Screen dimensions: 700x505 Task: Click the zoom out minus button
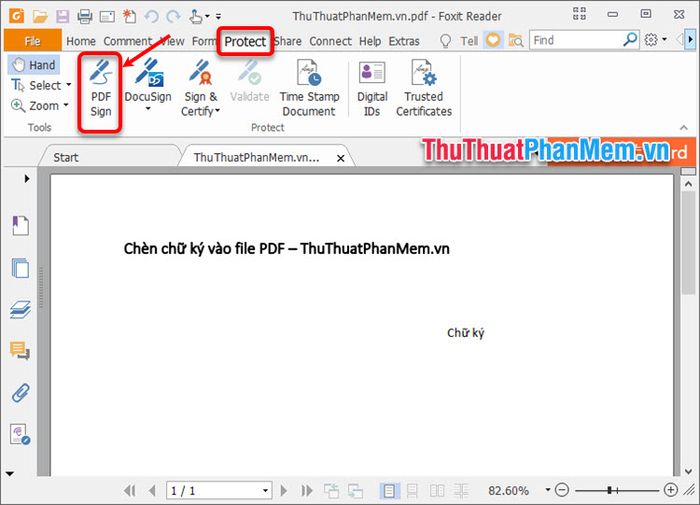tap(562, 490)
